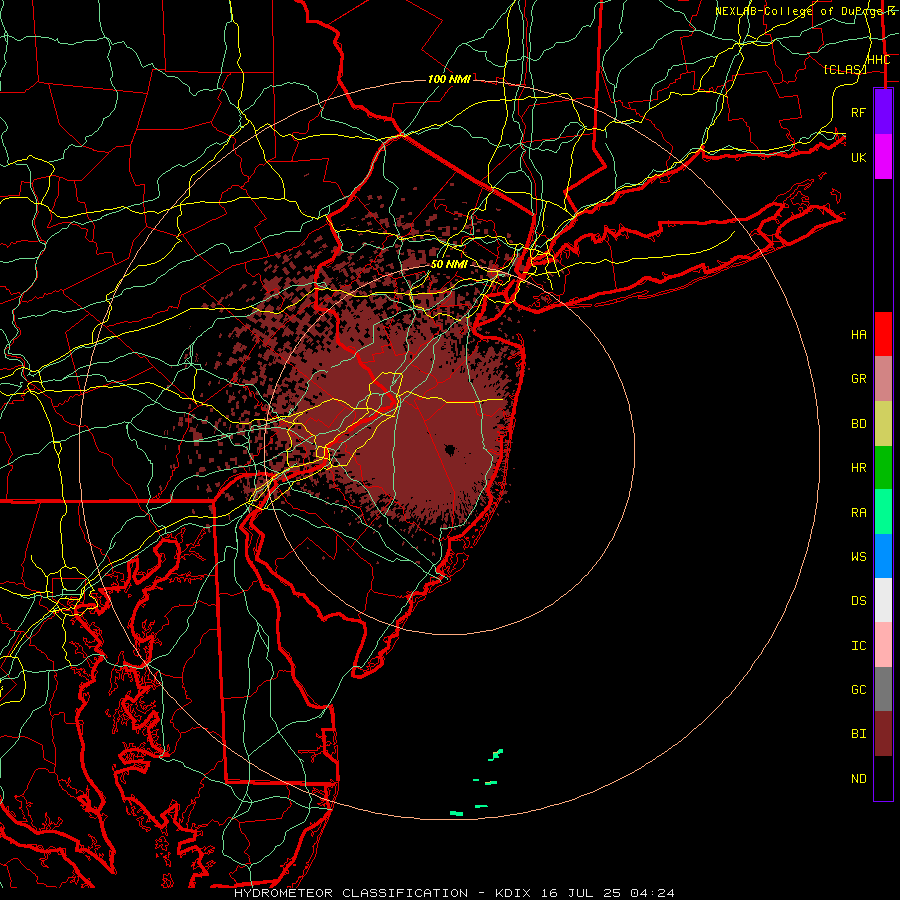The image size is (900, 900).
Task: Click the 'ND' legend label
Action: (x=859, y=779)
